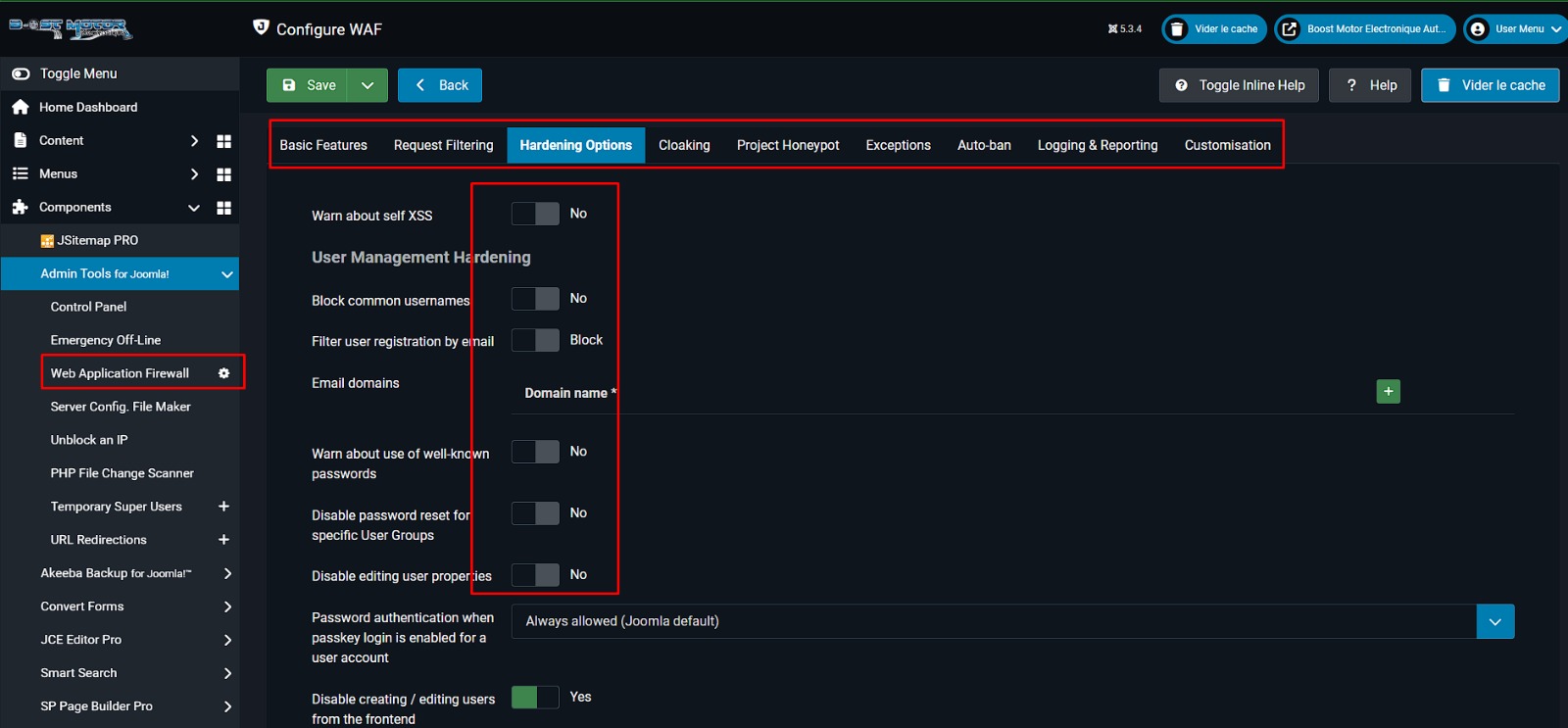Open Emergency Off-Line in the sidebar
This screenshot has height=728, width=1568.
[106, 340]
